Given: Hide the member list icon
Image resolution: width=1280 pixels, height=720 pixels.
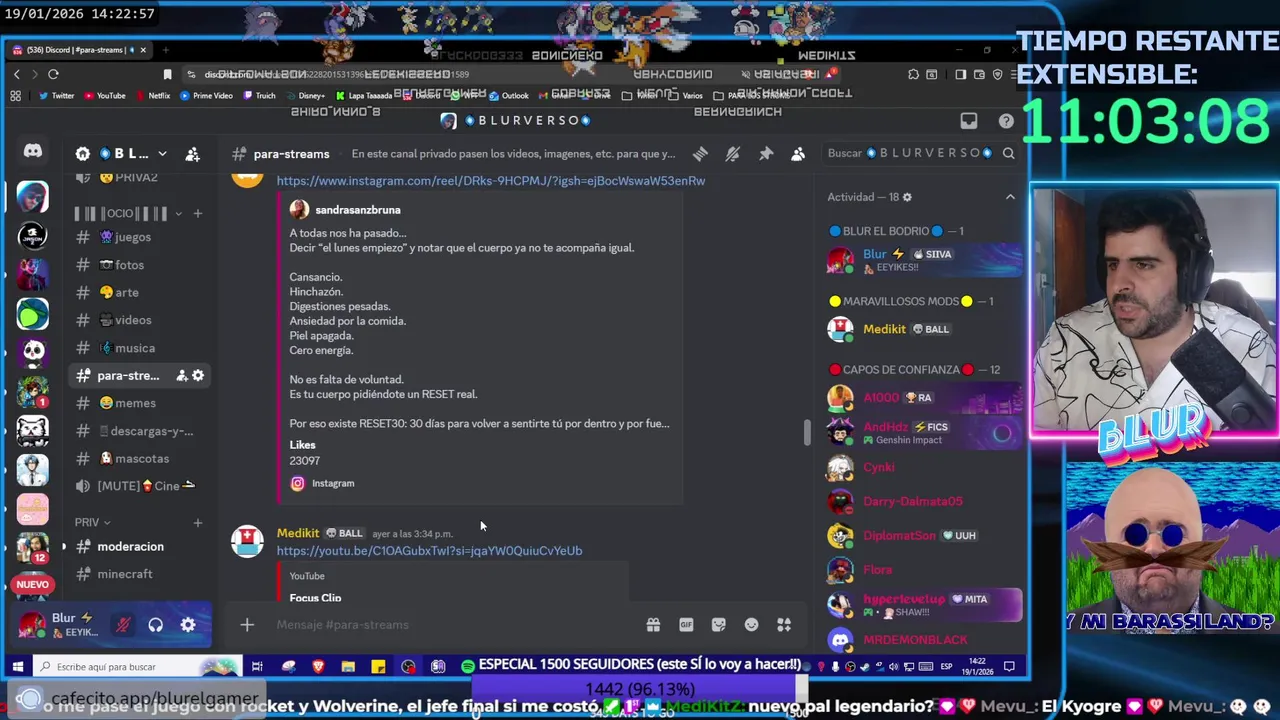Looking at the screenshot, I should tap(798, 154).
